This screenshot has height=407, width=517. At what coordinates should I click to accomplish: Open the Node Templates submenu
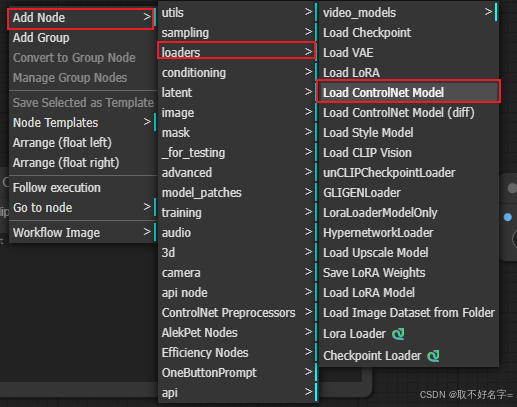[83, 123]
